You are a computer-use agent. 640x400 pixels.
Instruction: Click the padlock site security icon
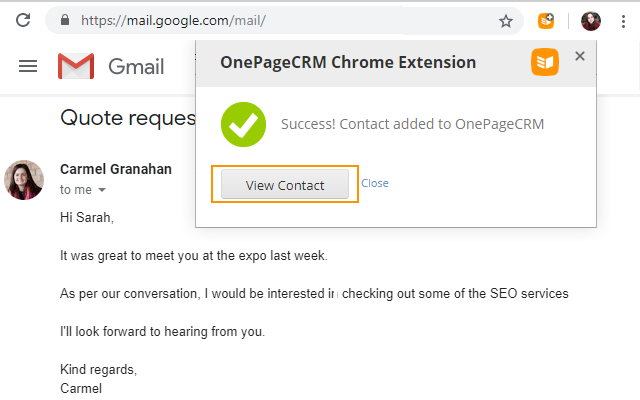pyautogui.click(x=65, y=20)
